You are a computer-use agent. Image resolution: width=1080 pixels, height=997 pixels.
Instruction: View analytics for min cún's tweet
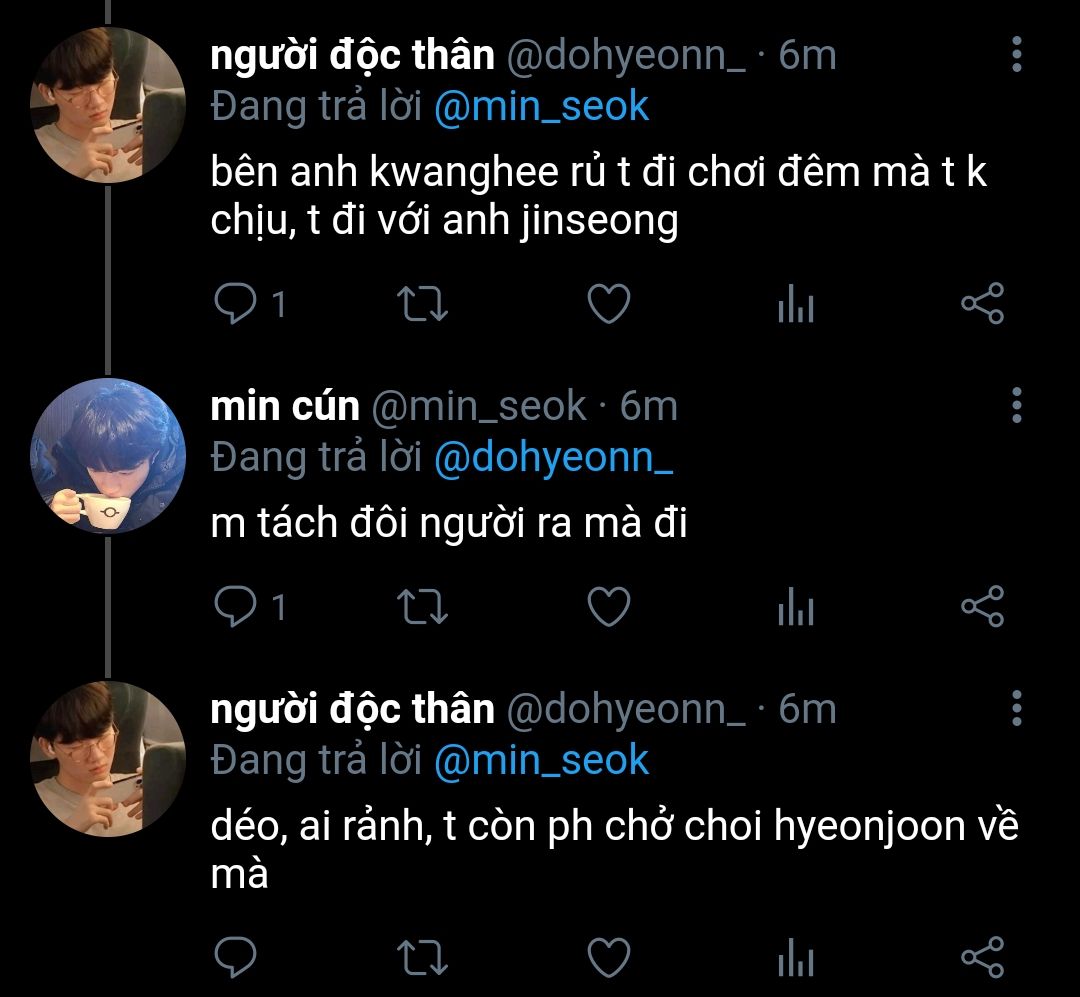pyautogui.click(x=796, y=609)
